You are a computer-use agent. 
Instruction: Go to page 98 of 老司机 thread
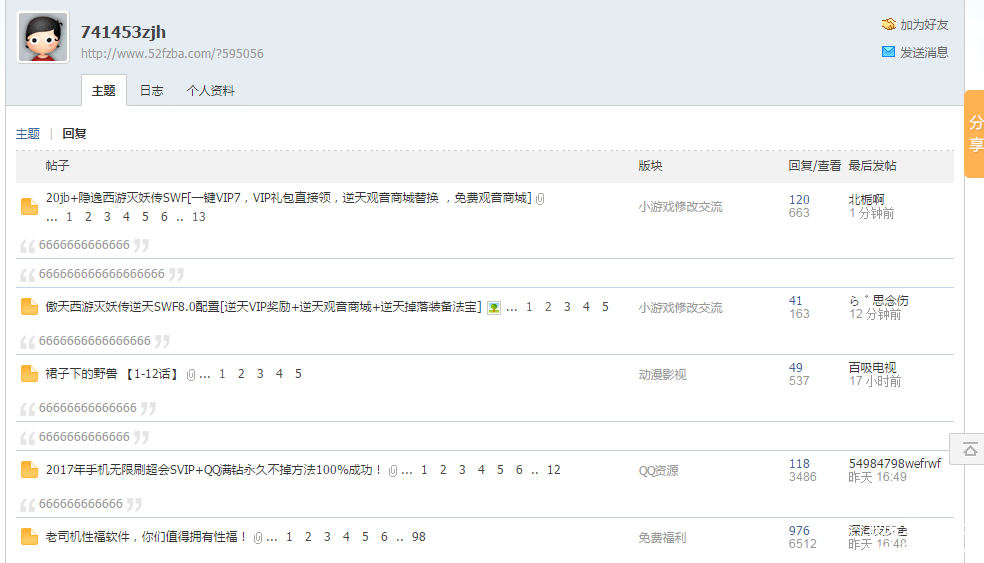[419, 537]
